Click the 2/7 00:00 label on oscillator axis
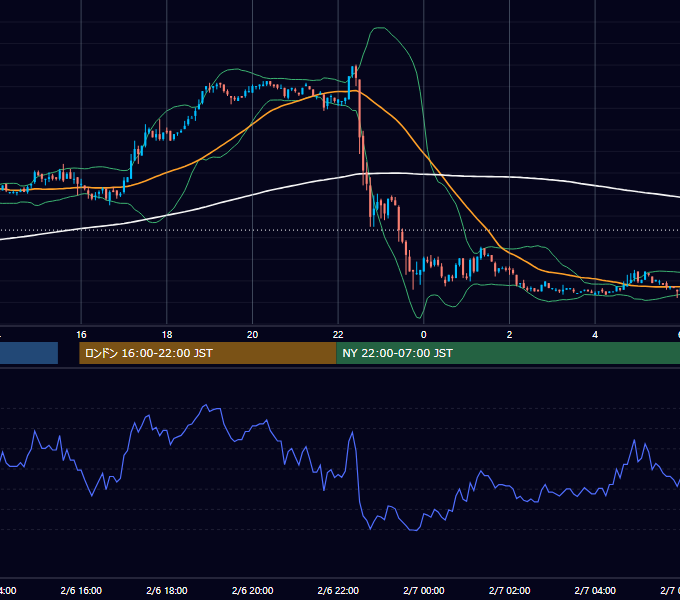Screen dimensions: 680x600 point(424,590)
